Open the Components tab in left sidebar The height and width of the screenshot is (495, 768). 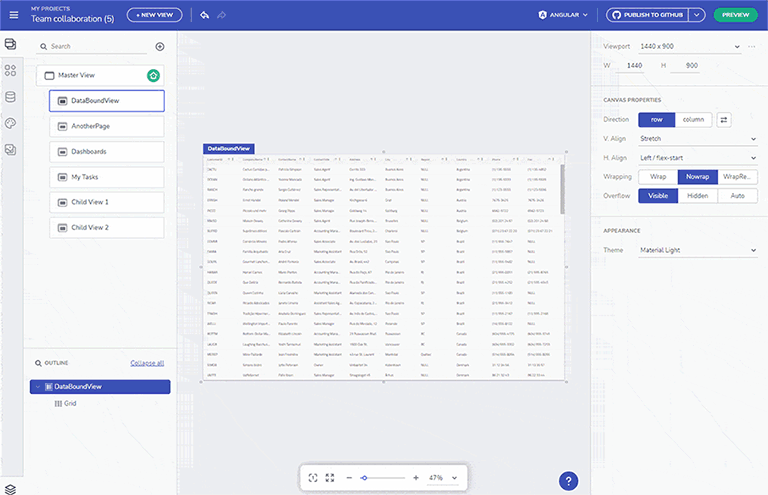[x=11, y=71]
